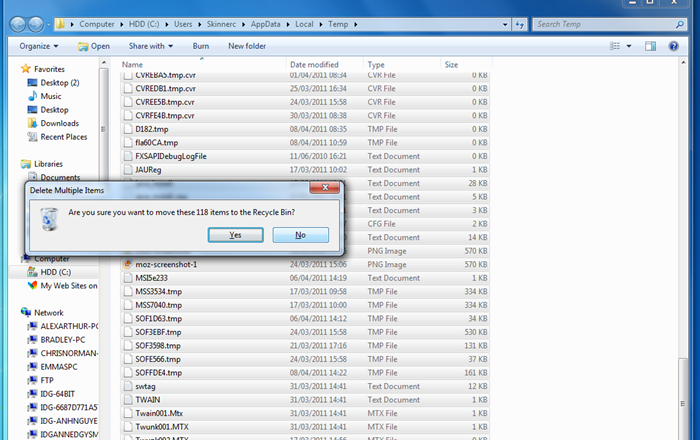
Task: Go forward with the Forward arrow
Action: click(x=36, y=24)
